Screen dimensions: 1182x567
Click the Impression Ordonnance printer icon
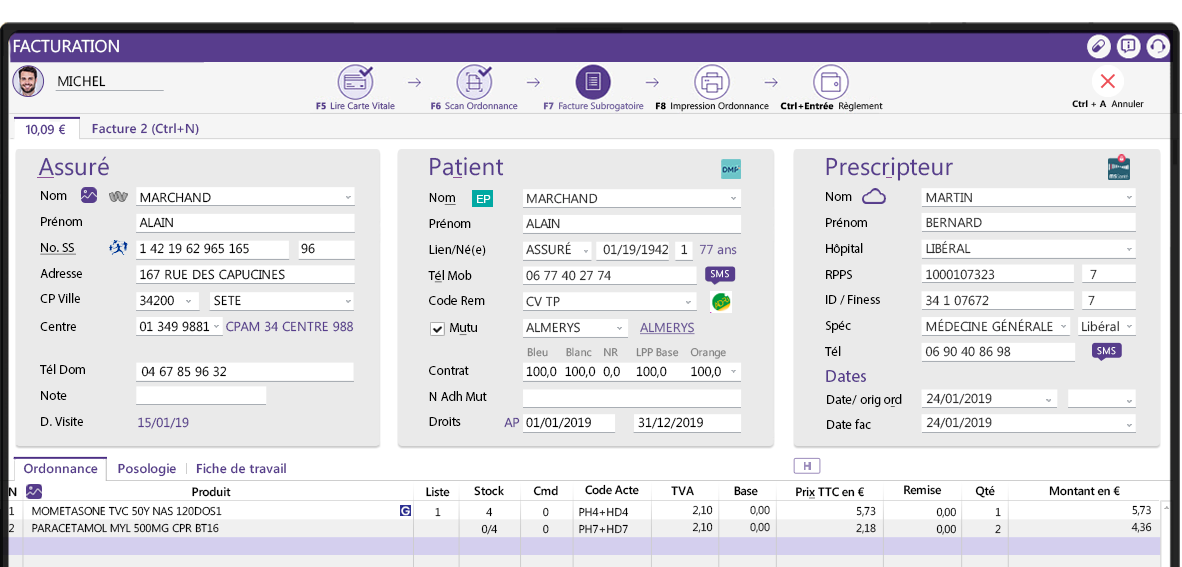[x=712, y=81]
